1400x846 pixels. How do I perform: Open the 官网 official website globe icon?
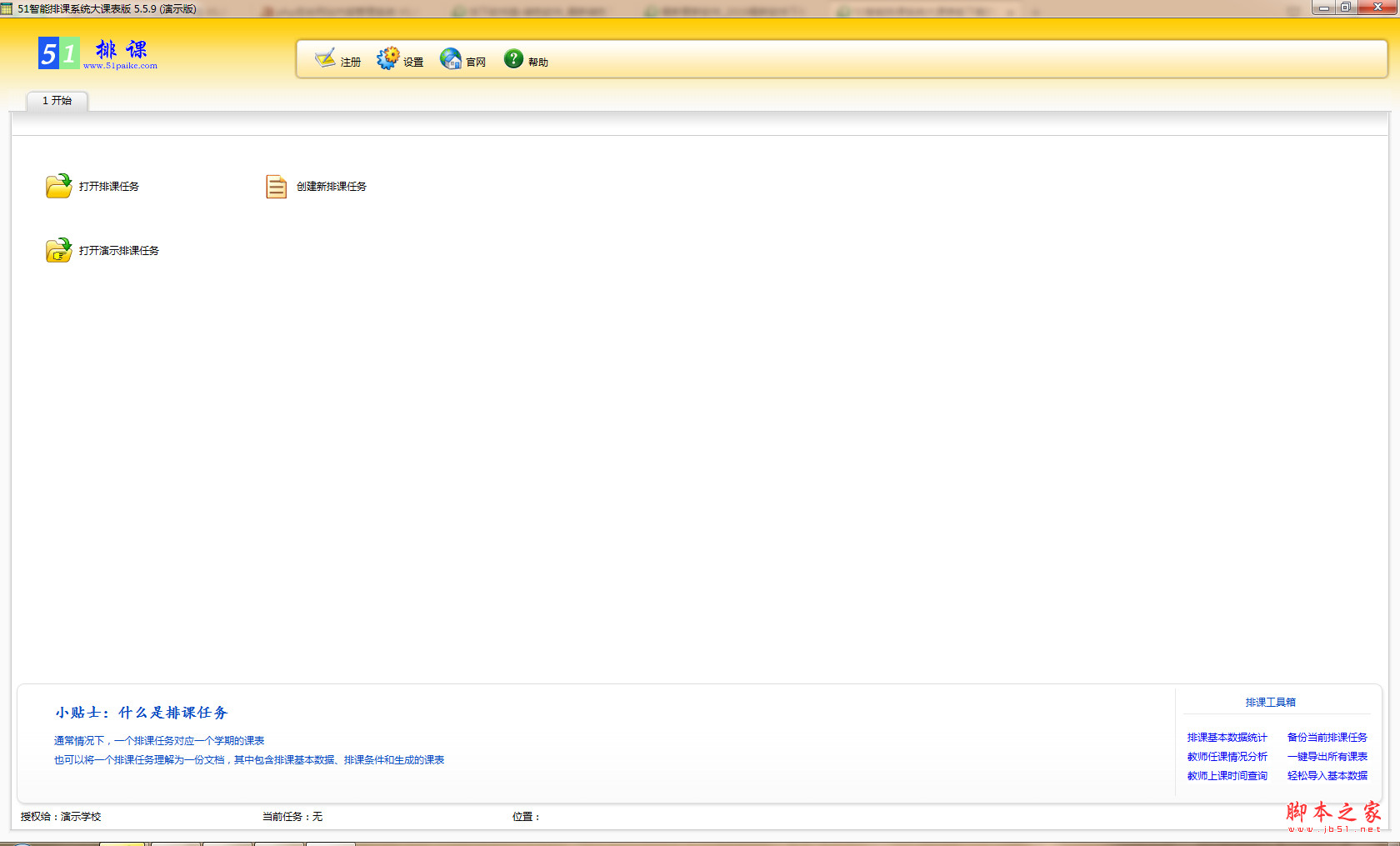click(x=451, y=58)
